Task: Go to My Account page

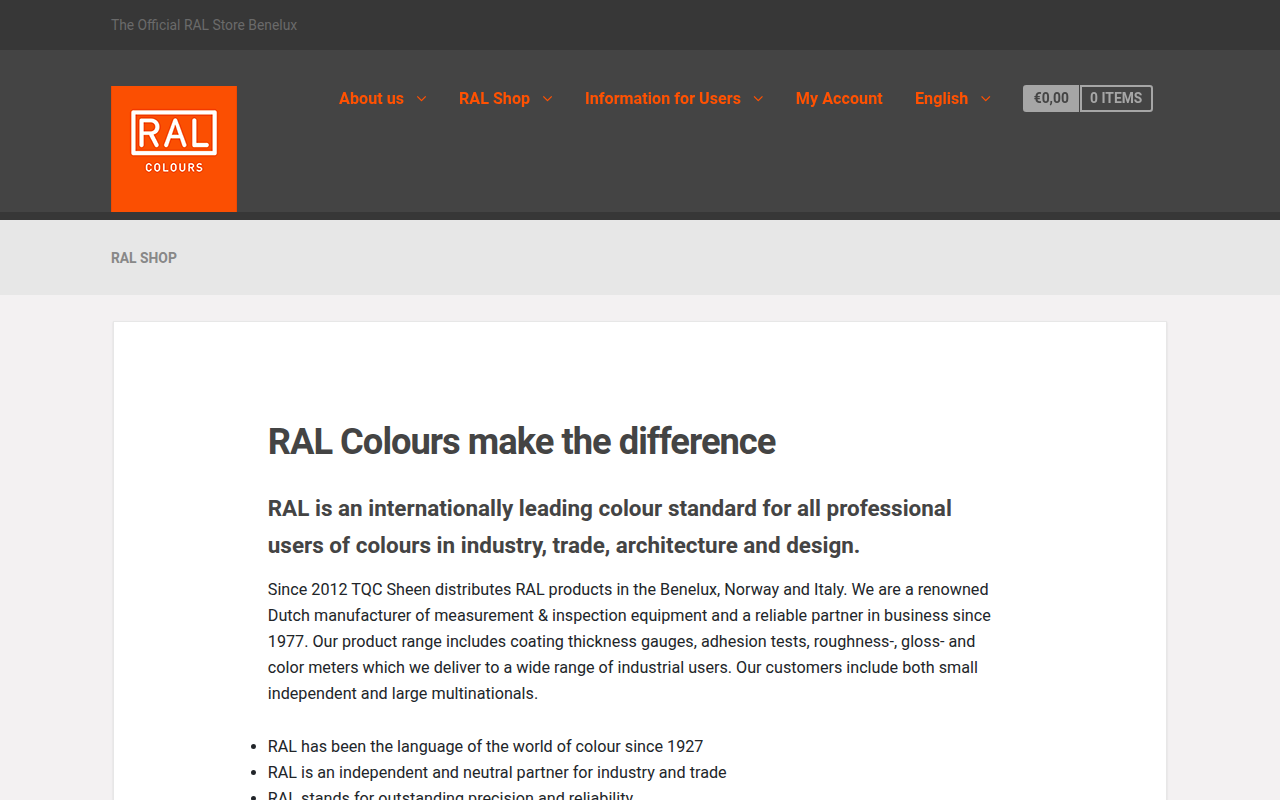Action: coord(839,98)
